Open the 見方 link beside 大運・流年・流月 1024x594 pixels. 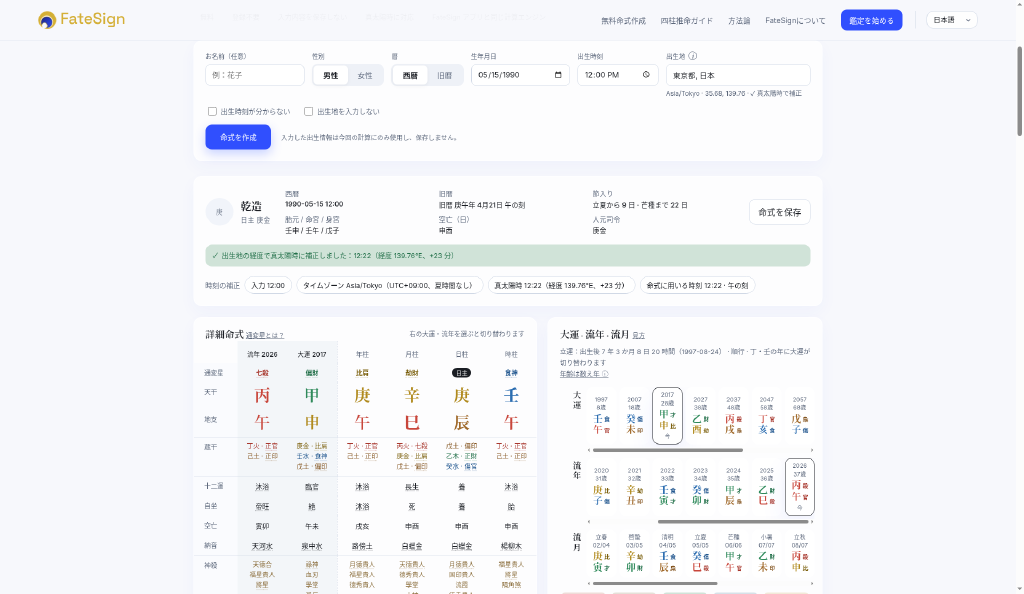click(x=639, y=336)
